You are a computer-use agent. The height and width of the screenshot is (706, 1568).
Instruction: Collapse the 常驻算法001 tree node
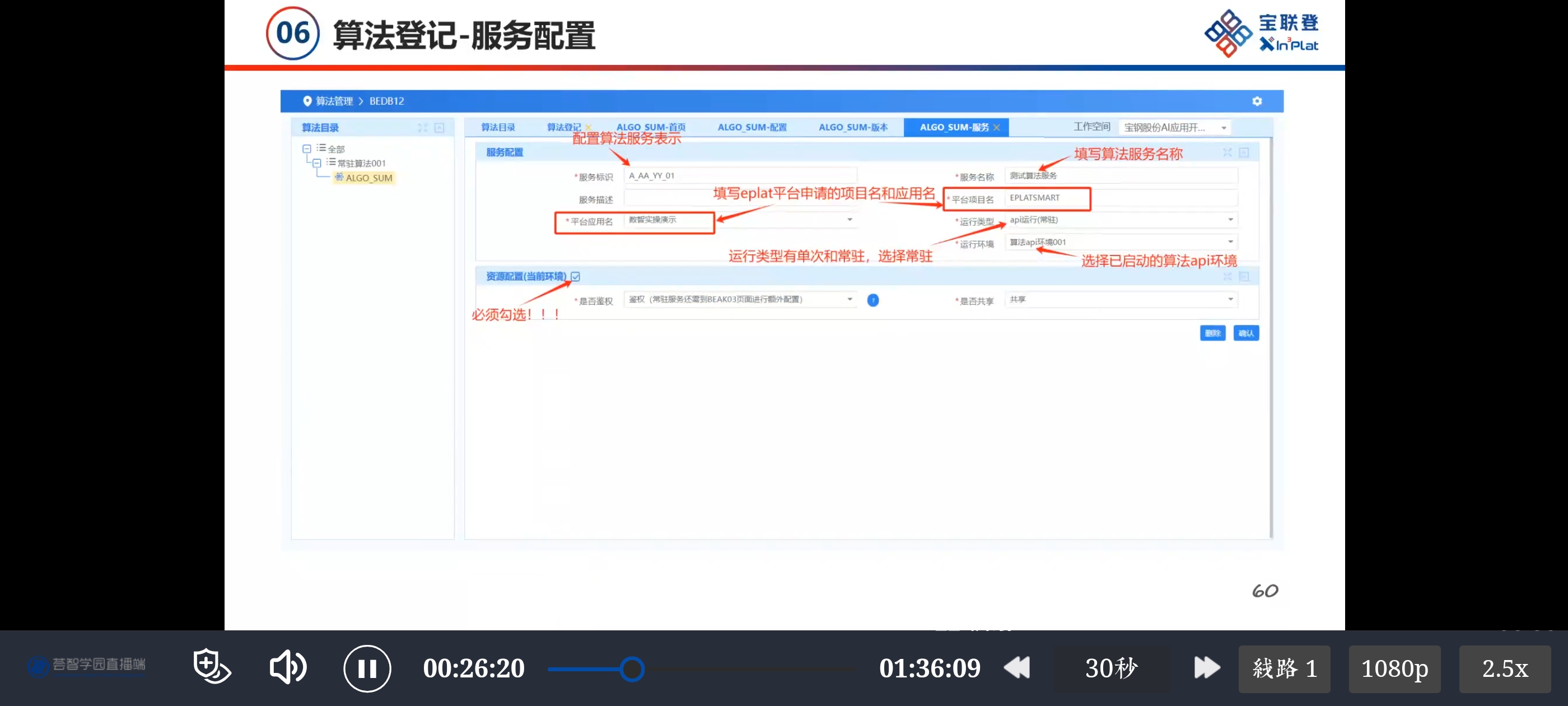click(x=316, y=163)
